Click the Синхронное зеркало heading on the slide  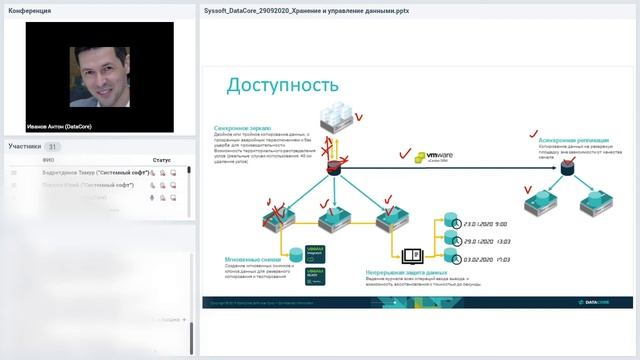242,128
